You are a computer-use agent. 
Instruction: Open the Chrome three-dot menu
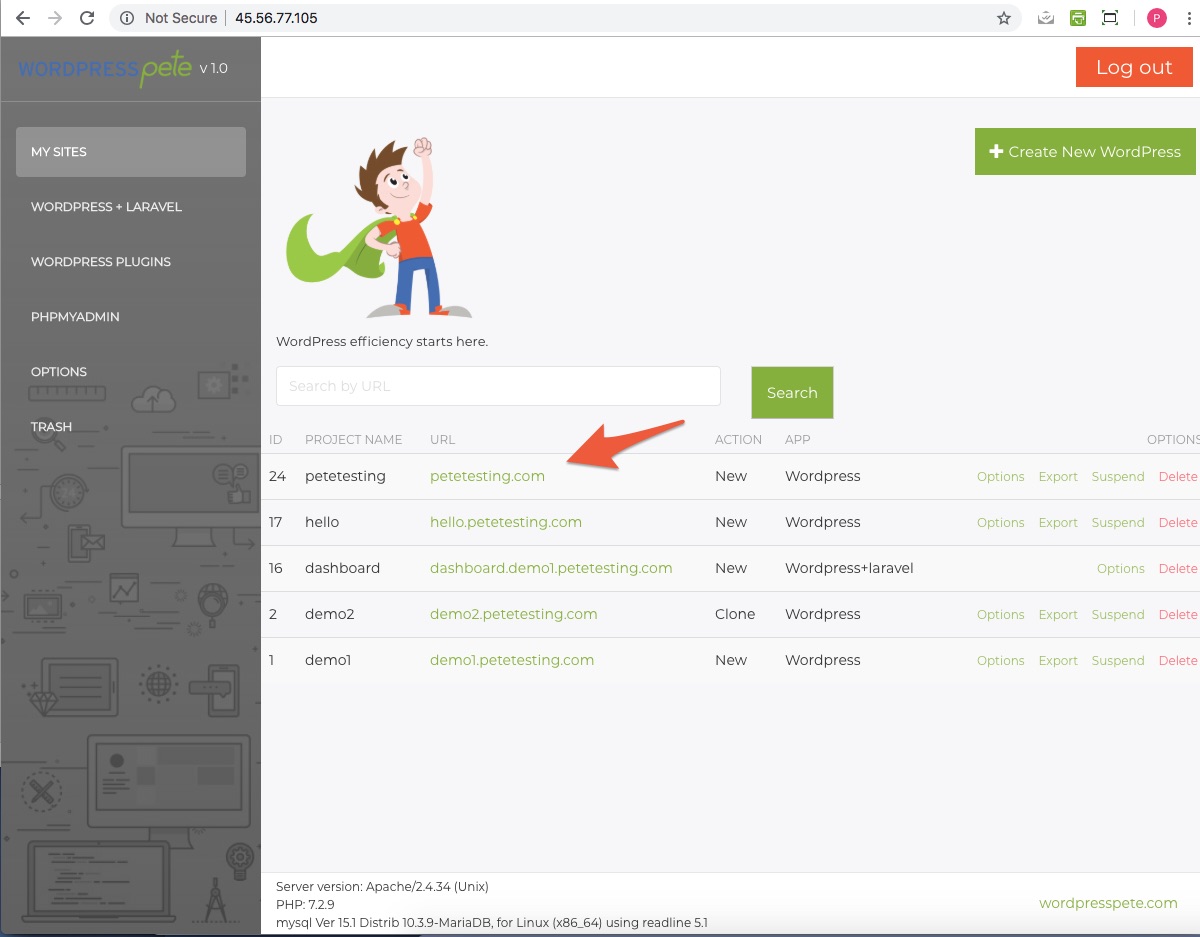(1187, 18)
